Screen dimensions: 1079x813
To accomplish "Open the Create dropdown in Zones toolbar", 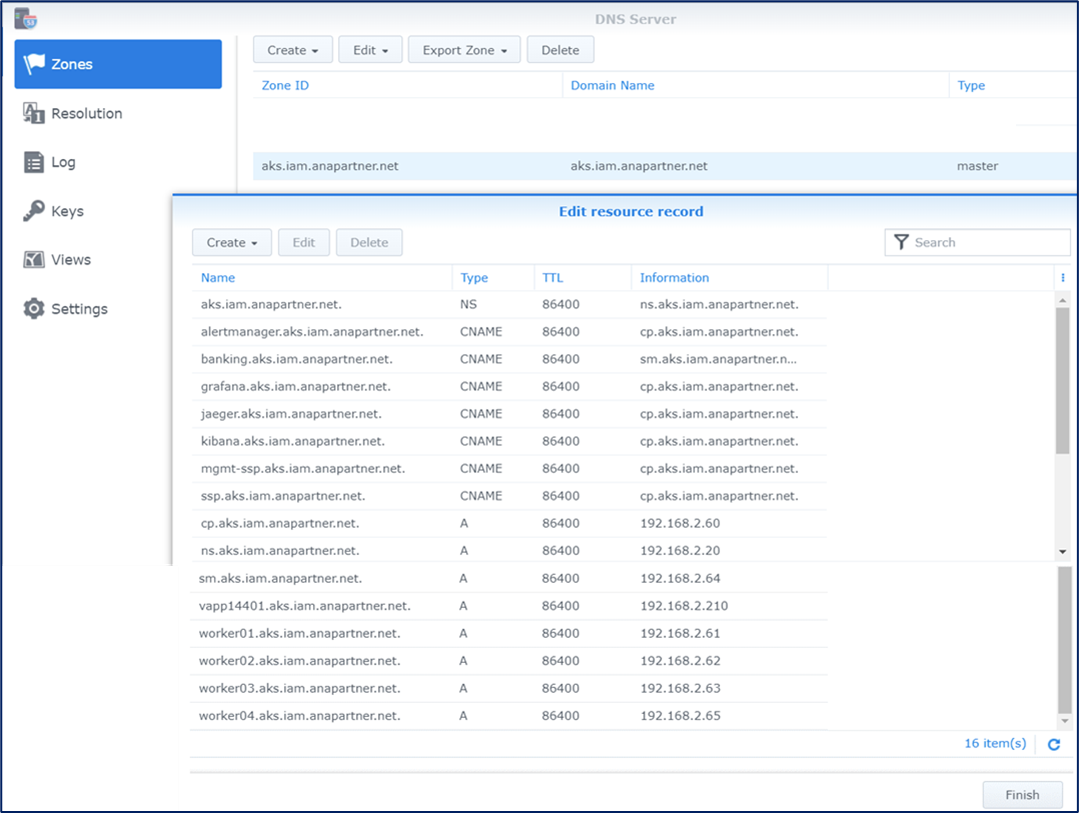I will click(292, 50).
